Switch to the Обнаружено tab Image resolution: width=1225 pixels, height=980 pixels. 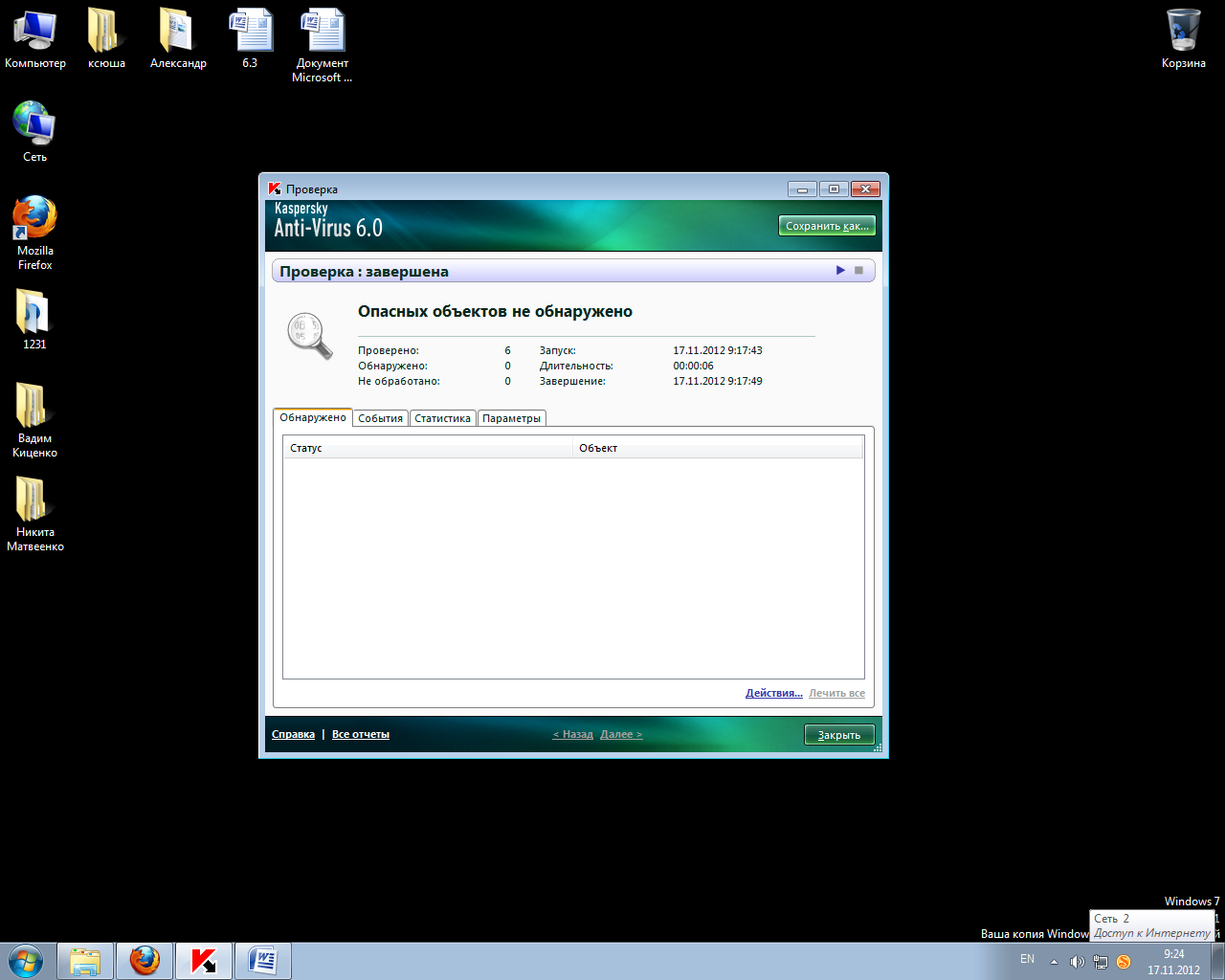tap(313, 417)
